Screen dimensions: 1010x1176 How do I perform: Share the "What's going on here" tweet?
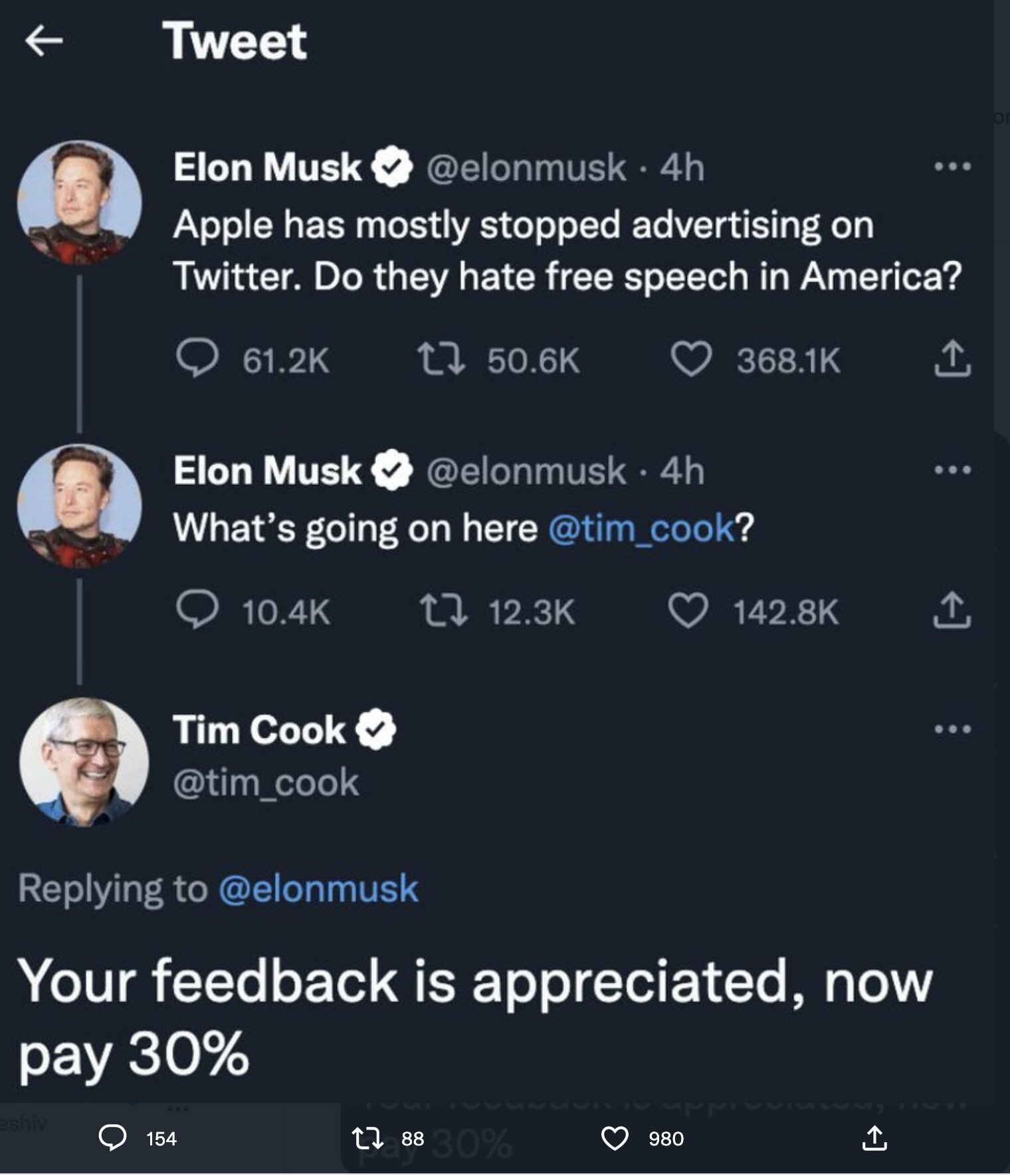click(952, 610)
